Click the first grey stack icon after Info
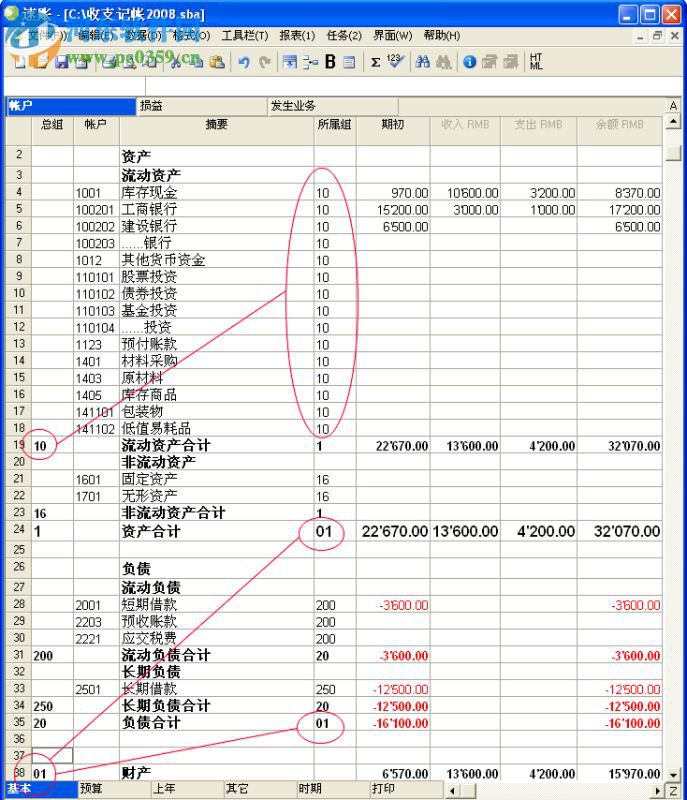The width and height of the screenshot is (687, 800). pos(490,62)
